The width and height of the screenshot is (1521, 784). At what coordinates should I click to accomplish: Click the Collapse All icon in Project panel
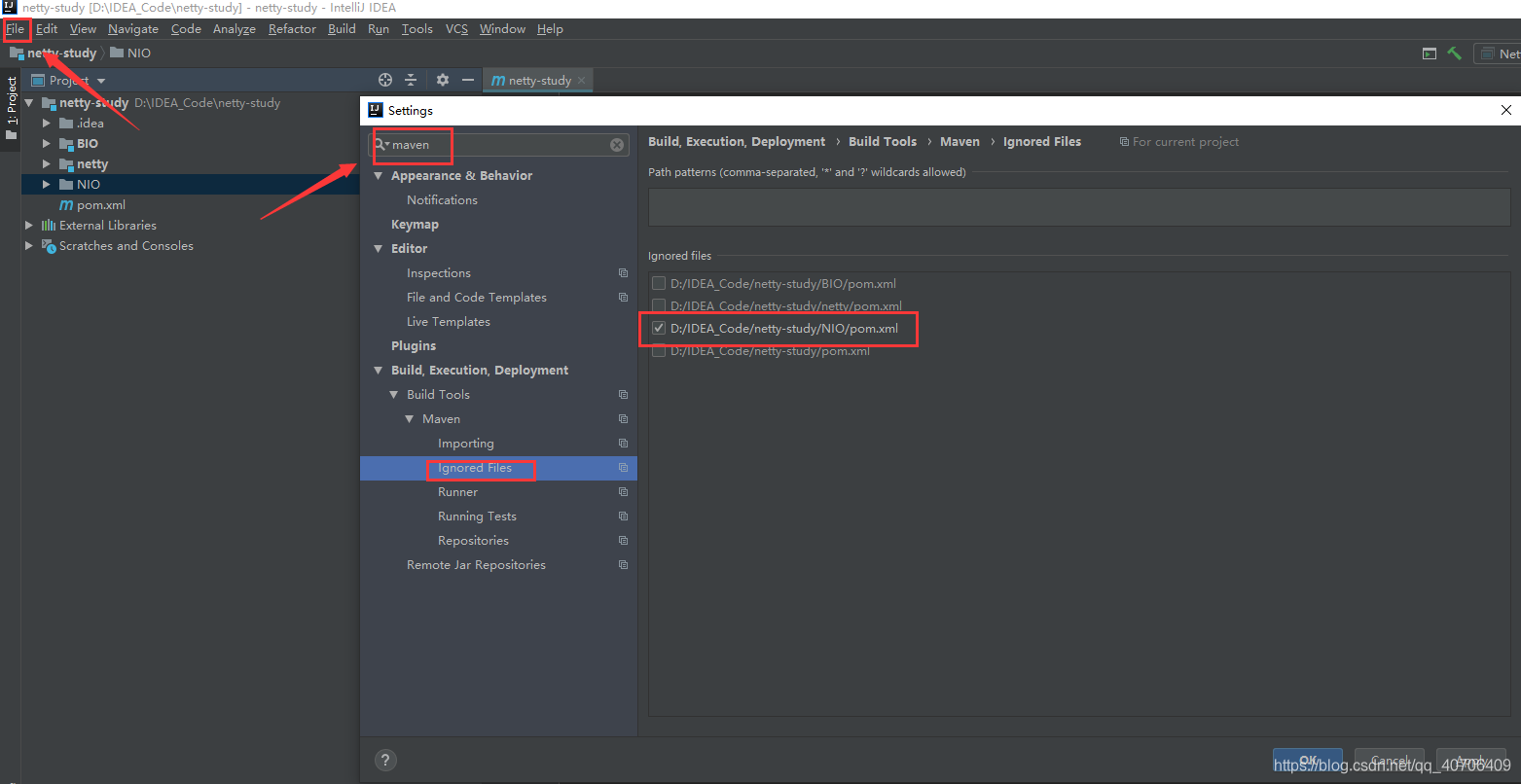tap(411, 80)
